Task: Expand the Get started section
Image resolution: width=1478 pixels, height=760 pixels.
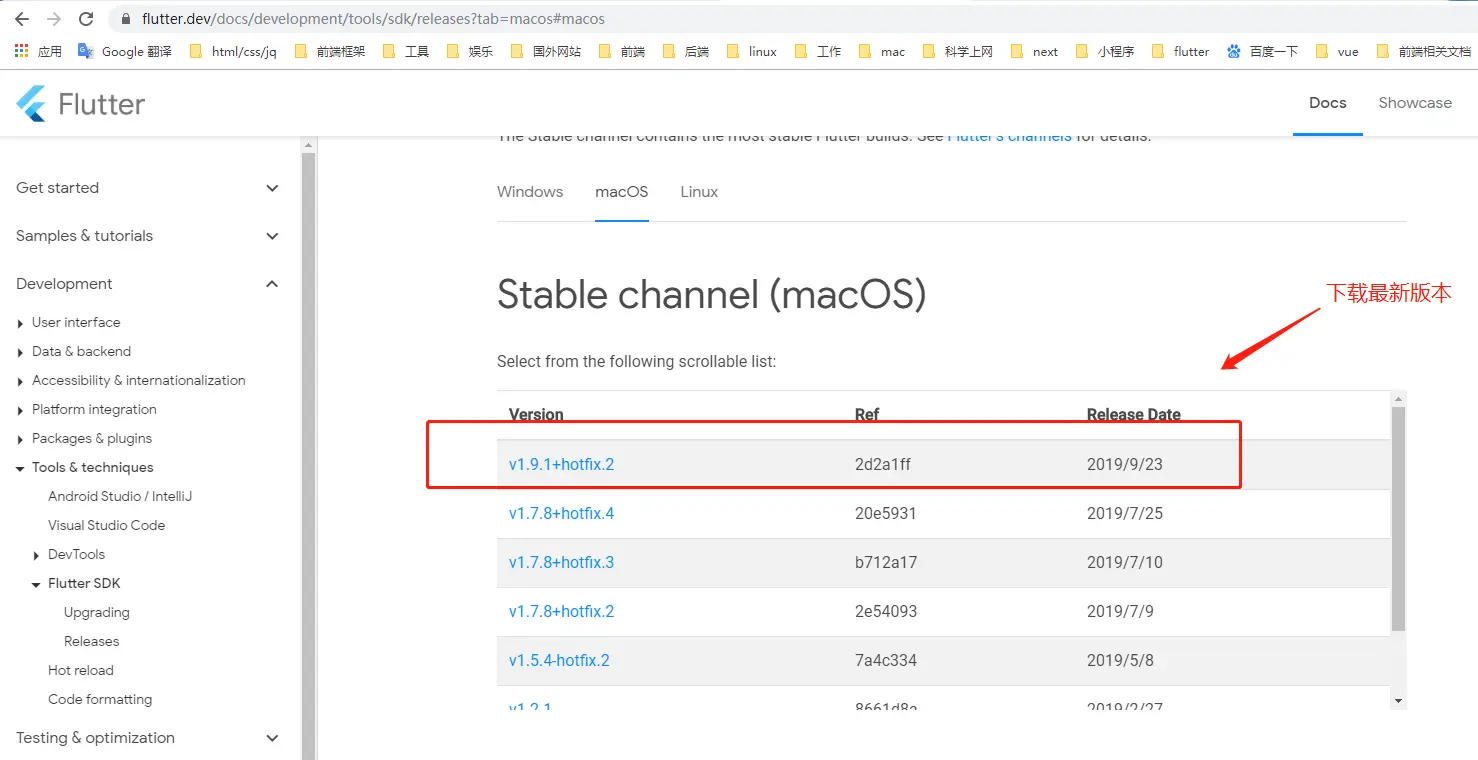Action: pyautogui.click(x=272, y=188)
